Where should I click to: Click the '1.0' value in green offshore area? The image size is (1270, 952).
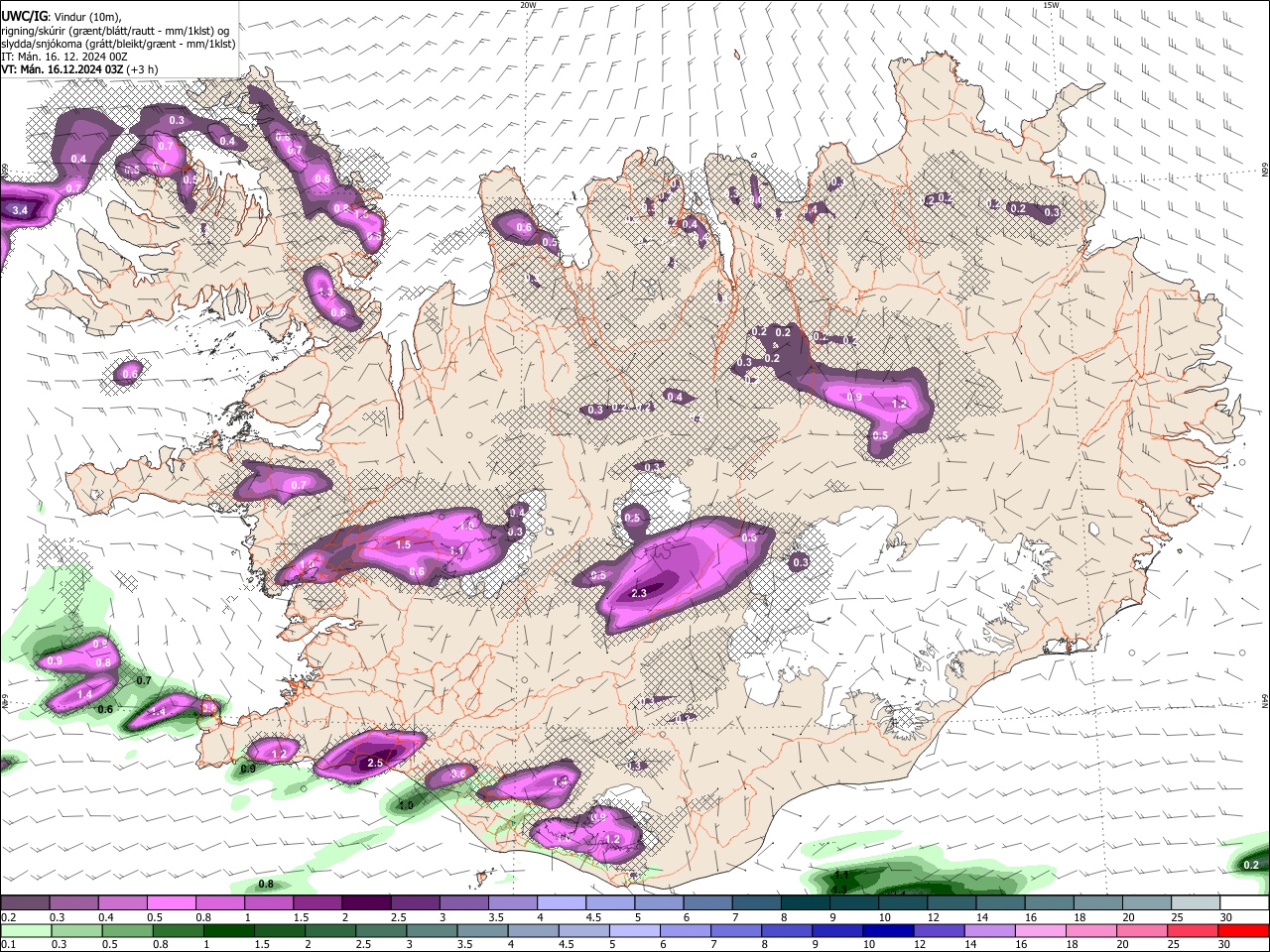[x=406, y=805]
